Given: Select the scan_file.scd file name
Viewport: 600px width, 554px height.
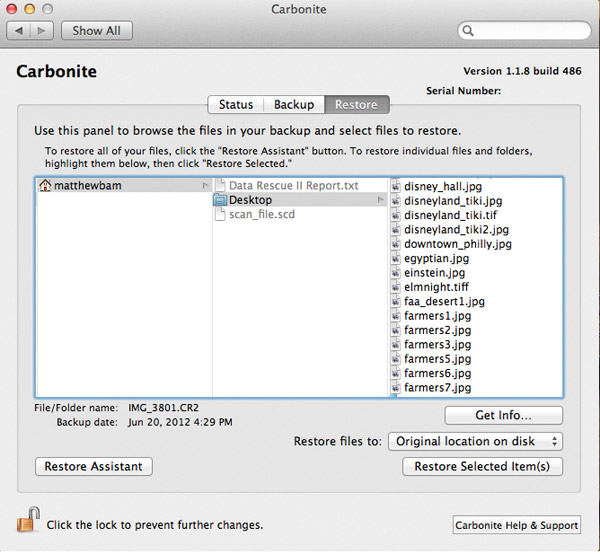Looking at the screenshot, I should tap(262, 214).
